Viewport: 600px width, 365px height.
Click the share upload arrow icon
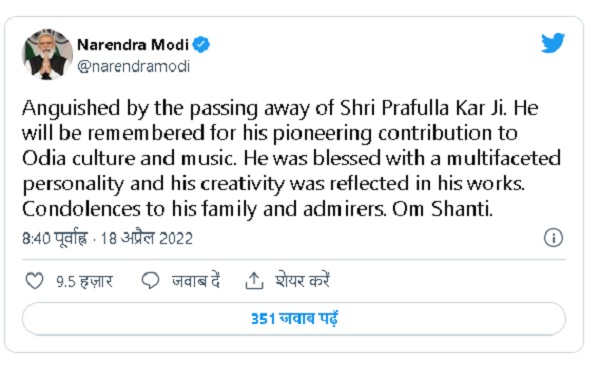[254, 280]
